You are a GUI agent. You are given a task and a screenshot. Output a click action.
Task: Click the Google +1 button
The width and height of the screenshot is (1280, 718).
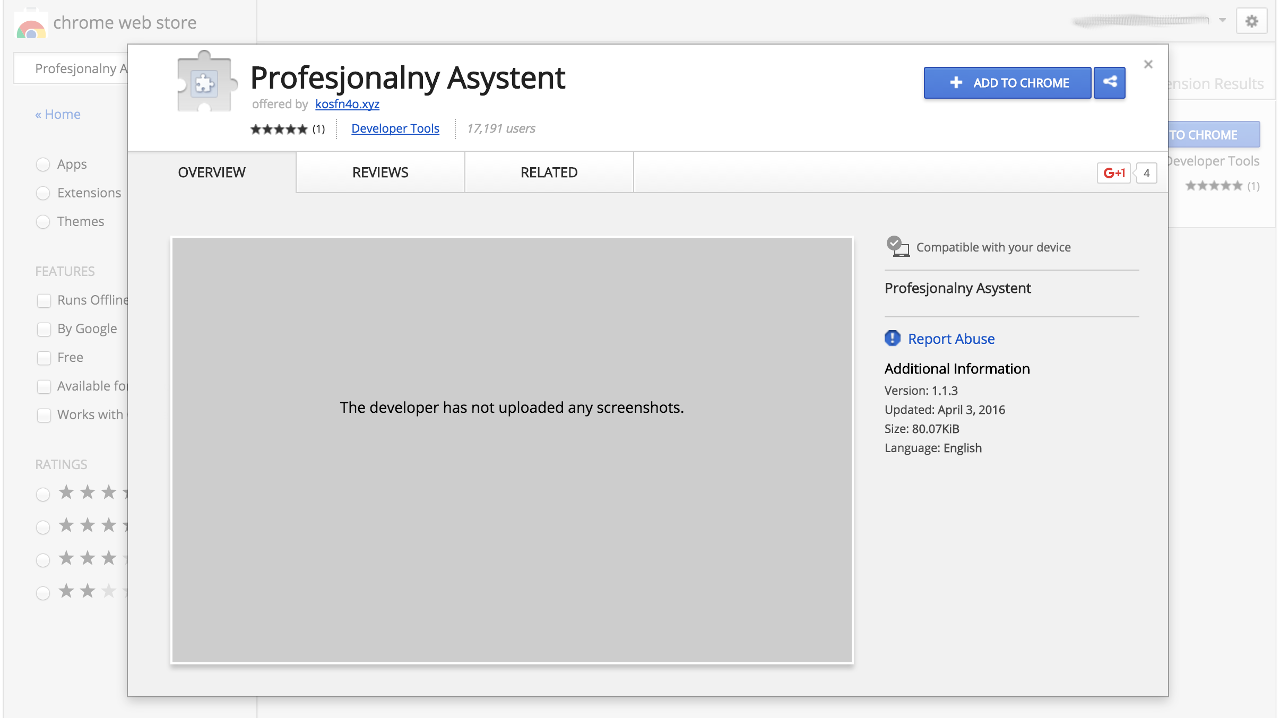coord(1114,173)
